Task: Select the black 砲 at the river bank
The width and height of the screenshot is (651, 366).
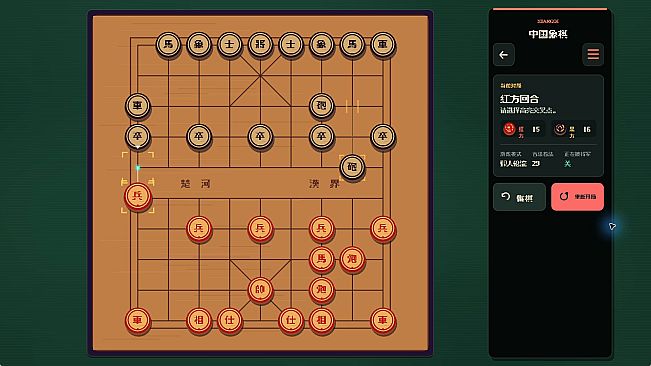Action: [x=352, y=167]
